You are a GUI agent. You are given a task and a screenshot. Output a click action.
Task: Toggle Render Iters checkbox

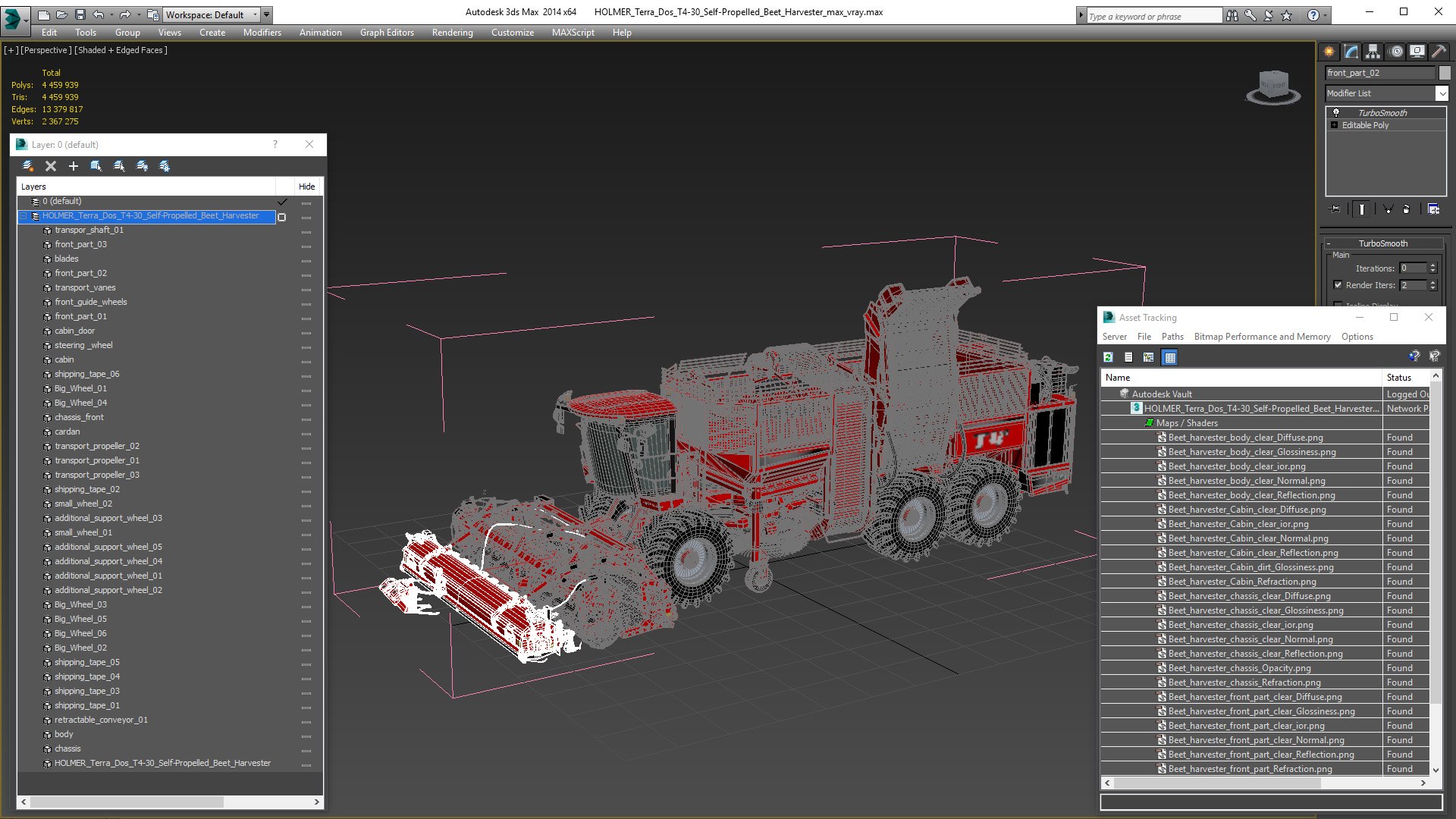(1338, 285)
